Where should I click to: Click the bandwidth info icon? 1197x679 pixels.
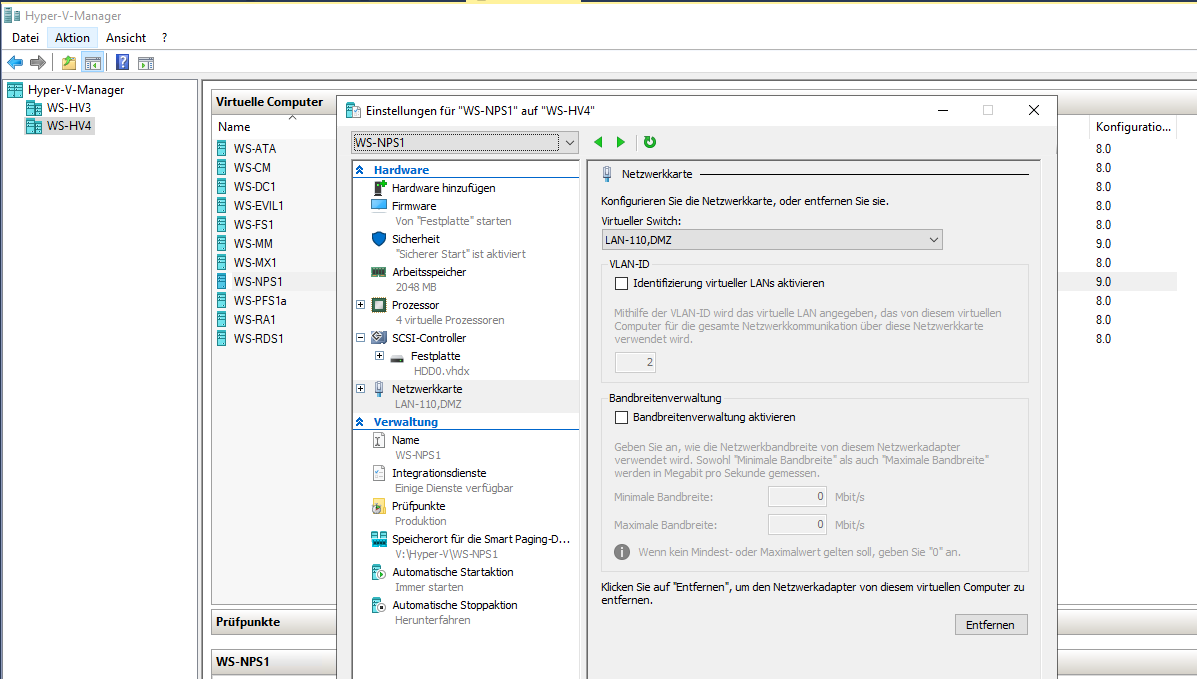pos(622,551)
